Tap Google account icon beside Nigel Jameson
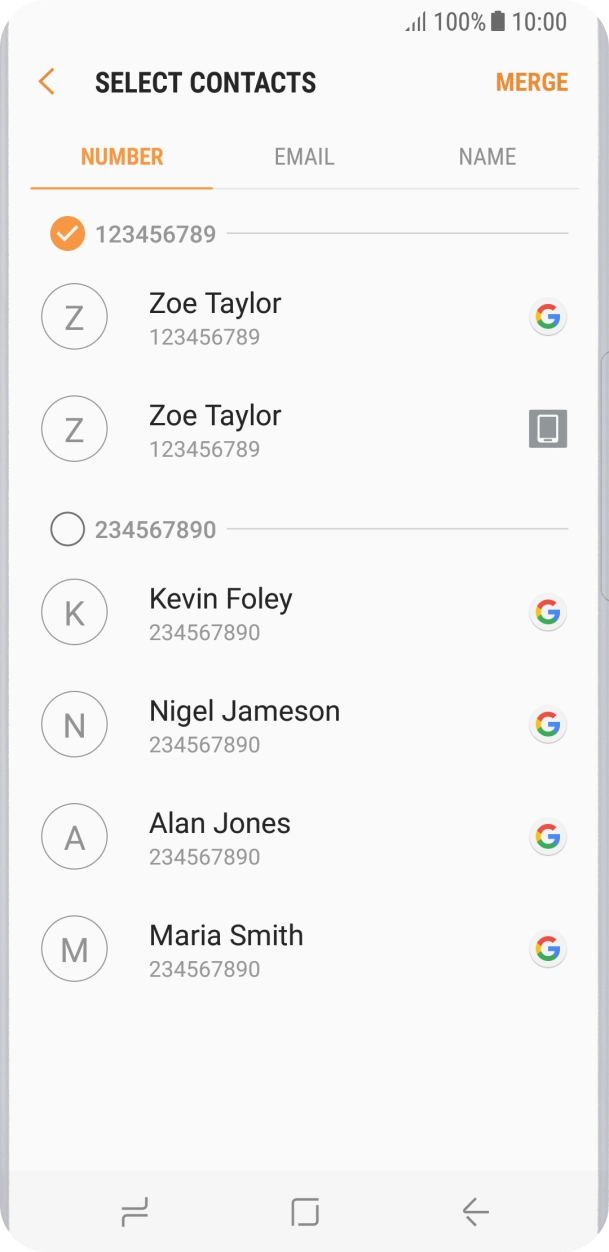This screenshot has width=609, height=1252. coord(547,724)
